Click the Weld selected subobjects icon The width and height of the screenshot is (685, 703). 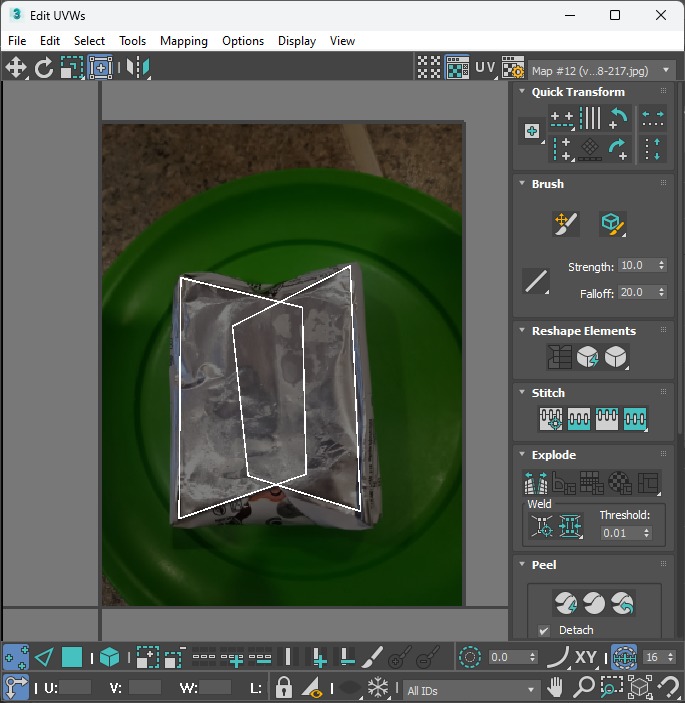pyautogui.click(x=570, y=525)
